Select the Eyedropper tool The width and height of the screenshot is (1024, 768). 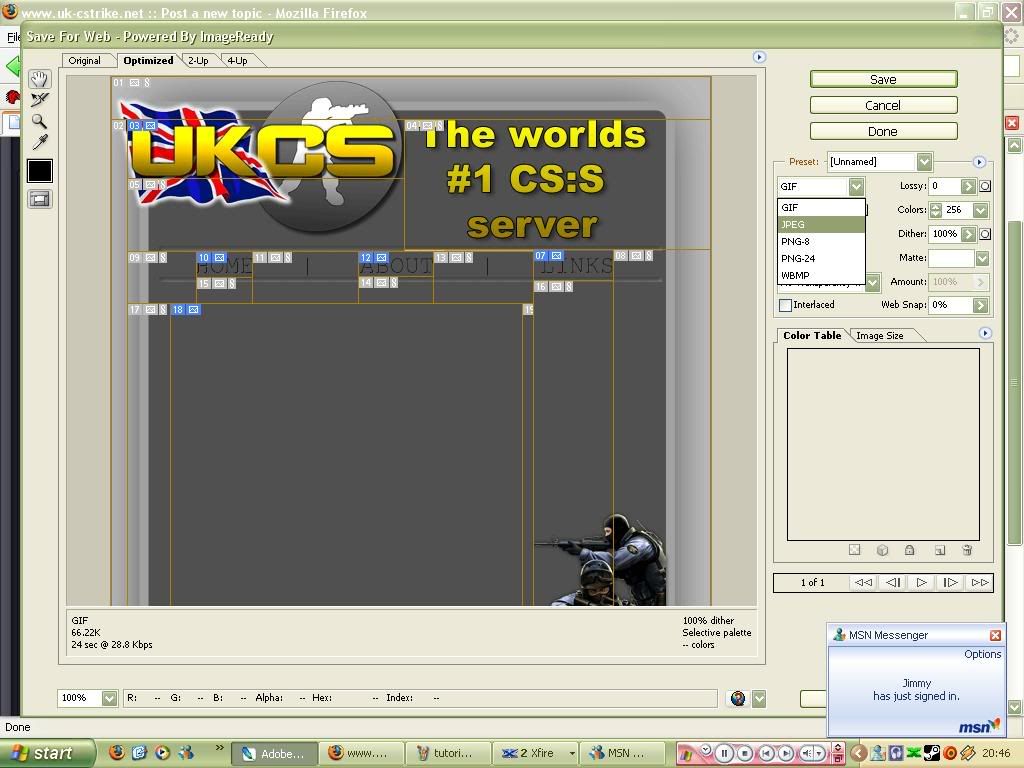point(39,143)
